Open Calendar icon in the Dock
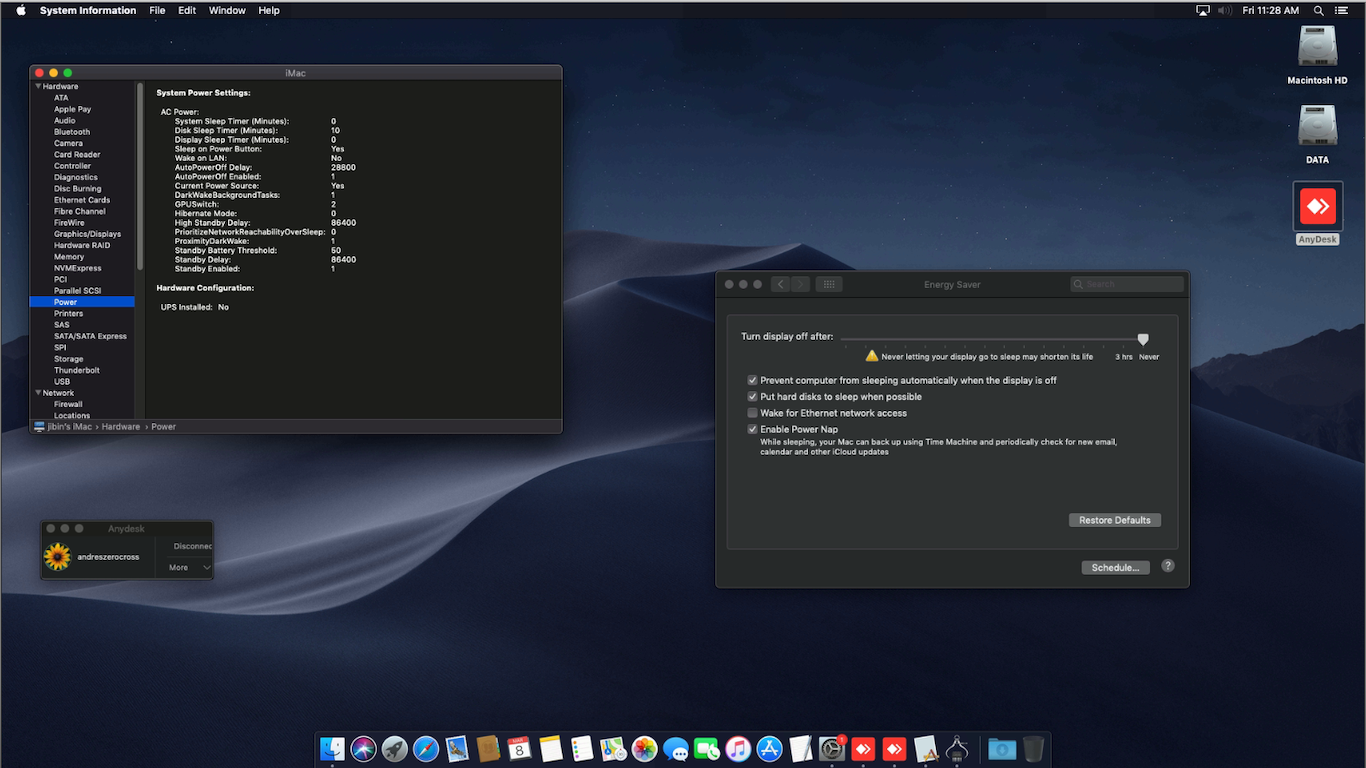The image size is (1366, 768). [519, 748]
